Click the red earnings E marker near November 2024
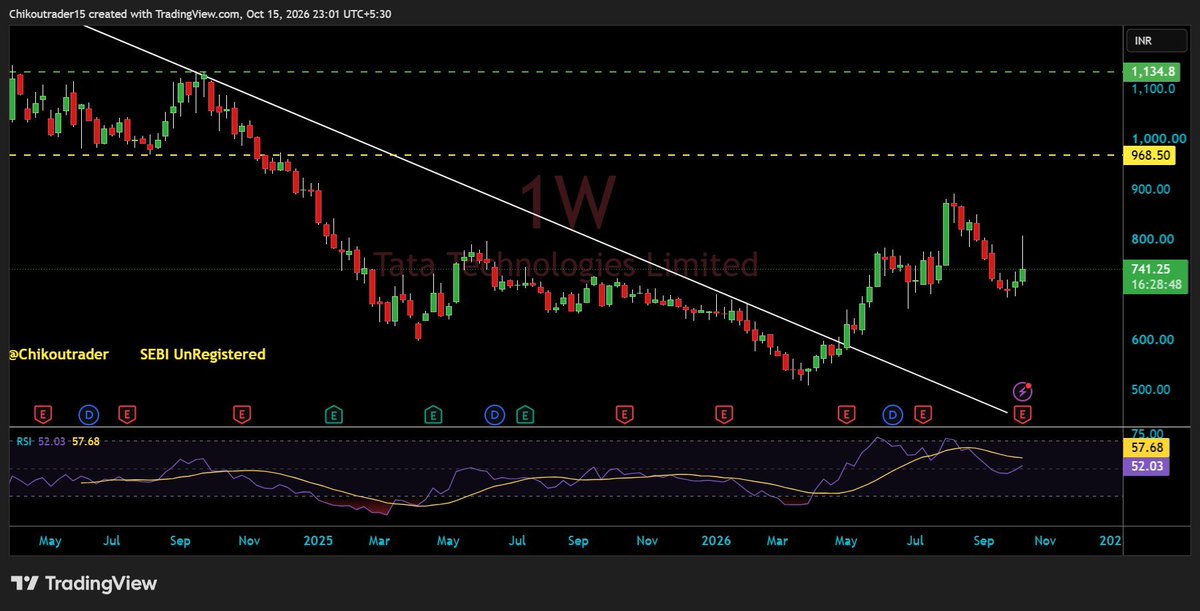 point(241,412)
